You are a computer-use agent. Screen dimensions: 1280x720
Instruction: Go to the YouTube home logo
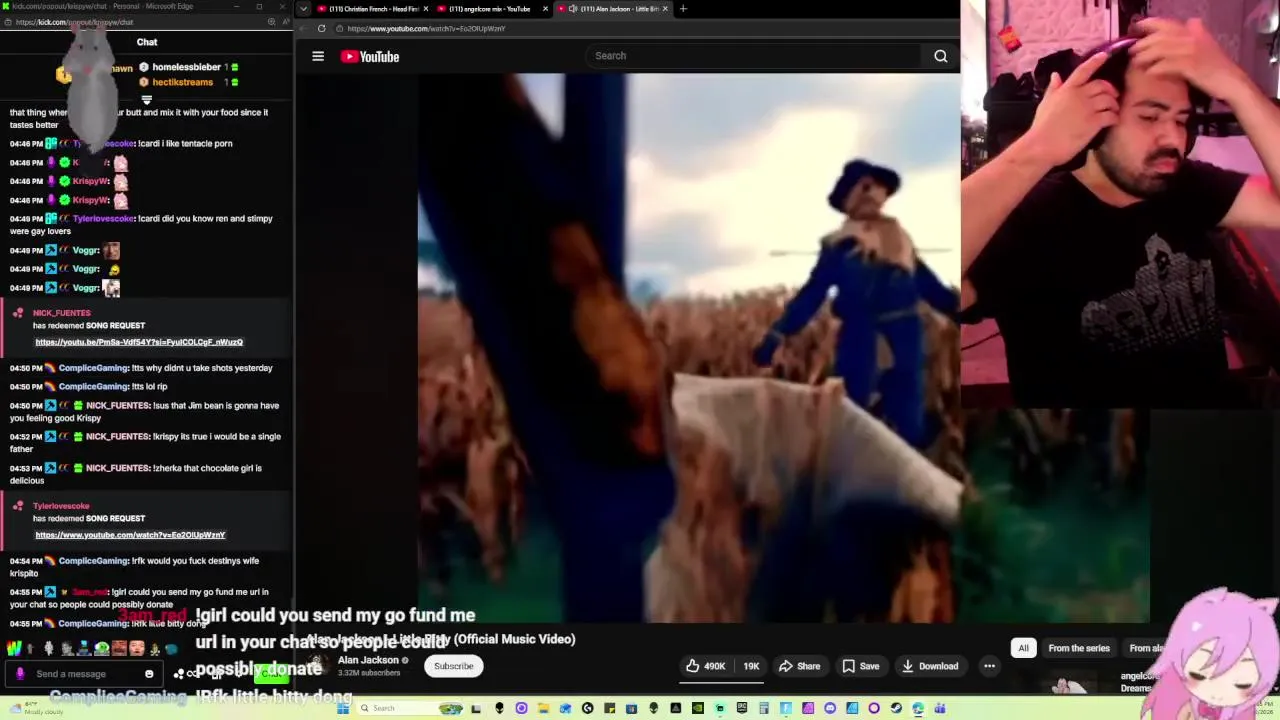tap(370, 57)
